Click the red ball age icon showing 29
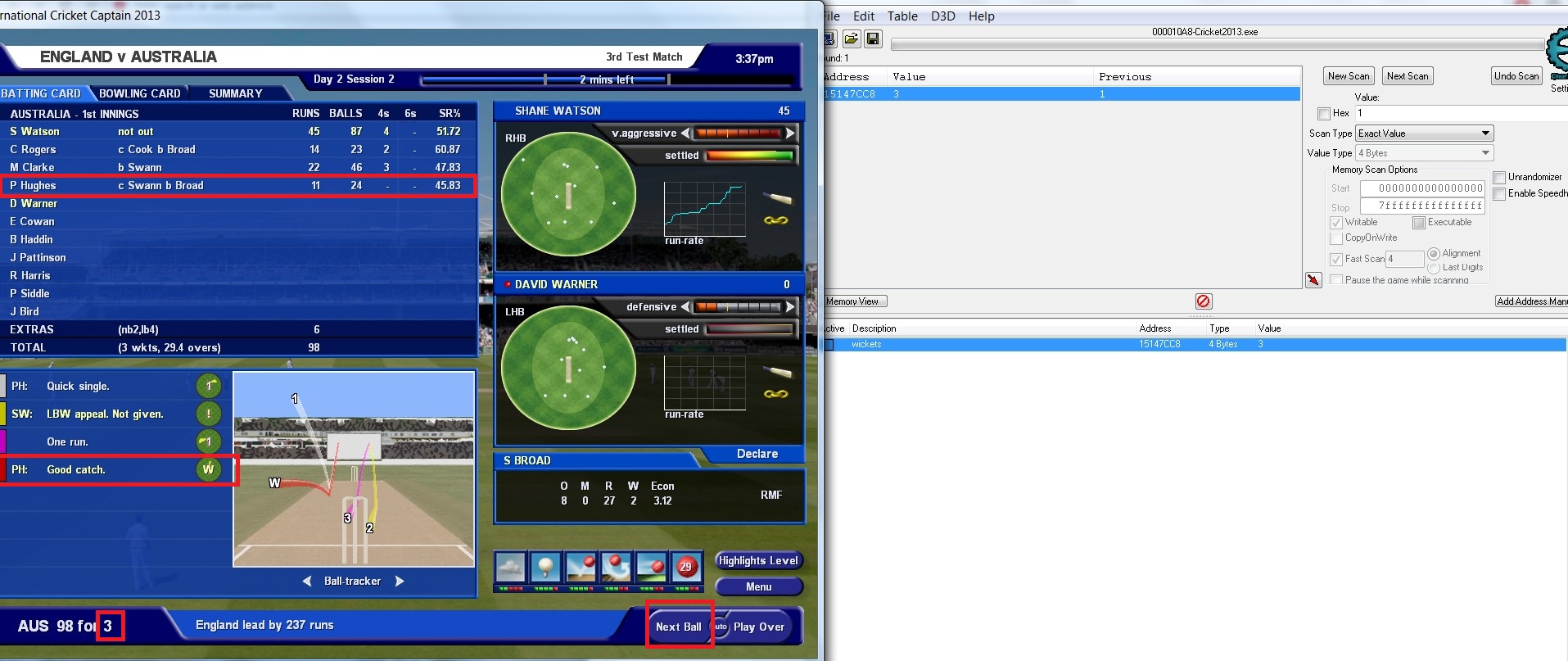The height and width of the screenshot is (661, 1568). (685, 567)
